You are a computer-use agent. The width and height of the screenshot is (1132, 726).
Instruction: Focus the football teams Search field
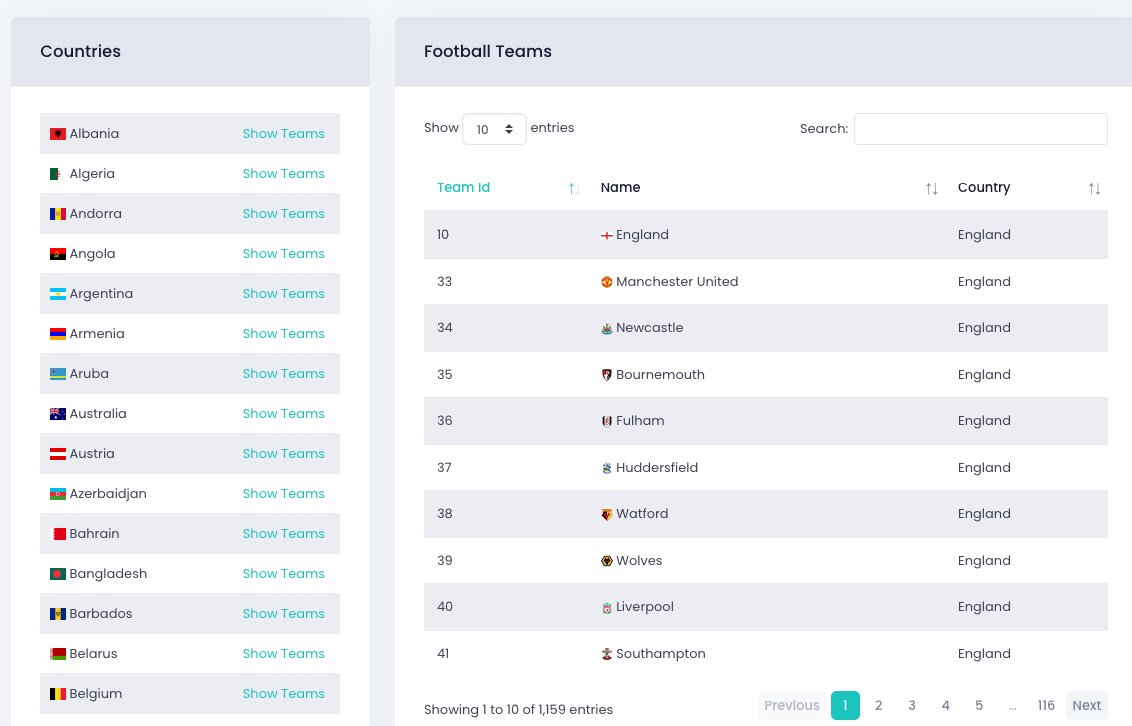point(980,129)
